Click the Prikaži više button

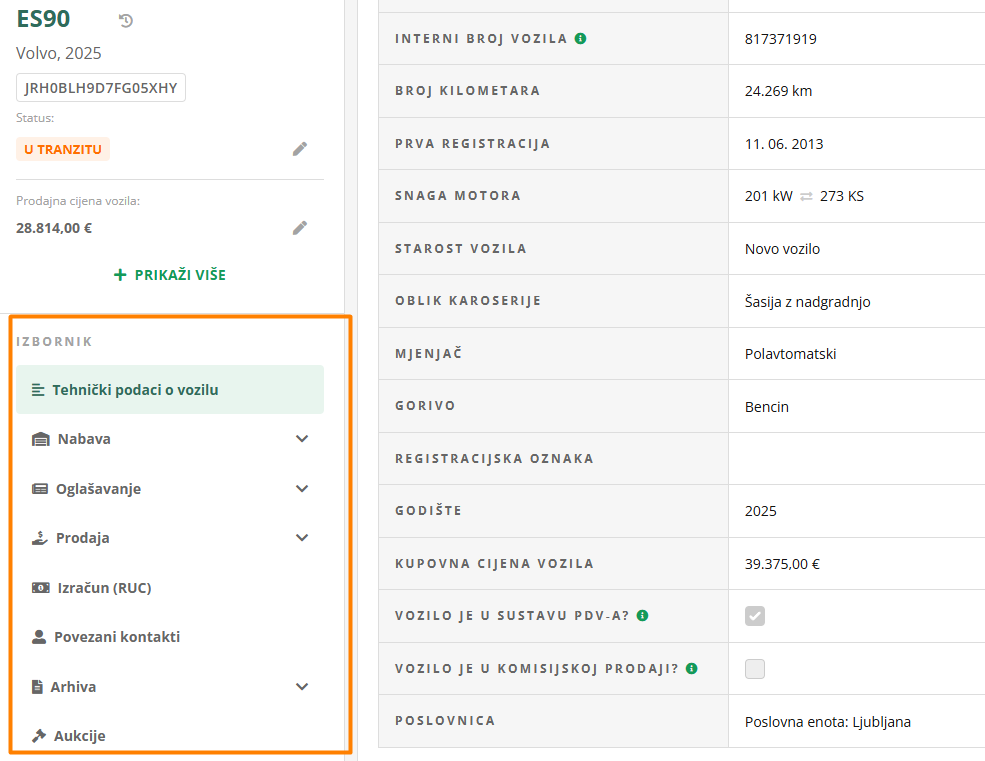click(x=170, y=275)
